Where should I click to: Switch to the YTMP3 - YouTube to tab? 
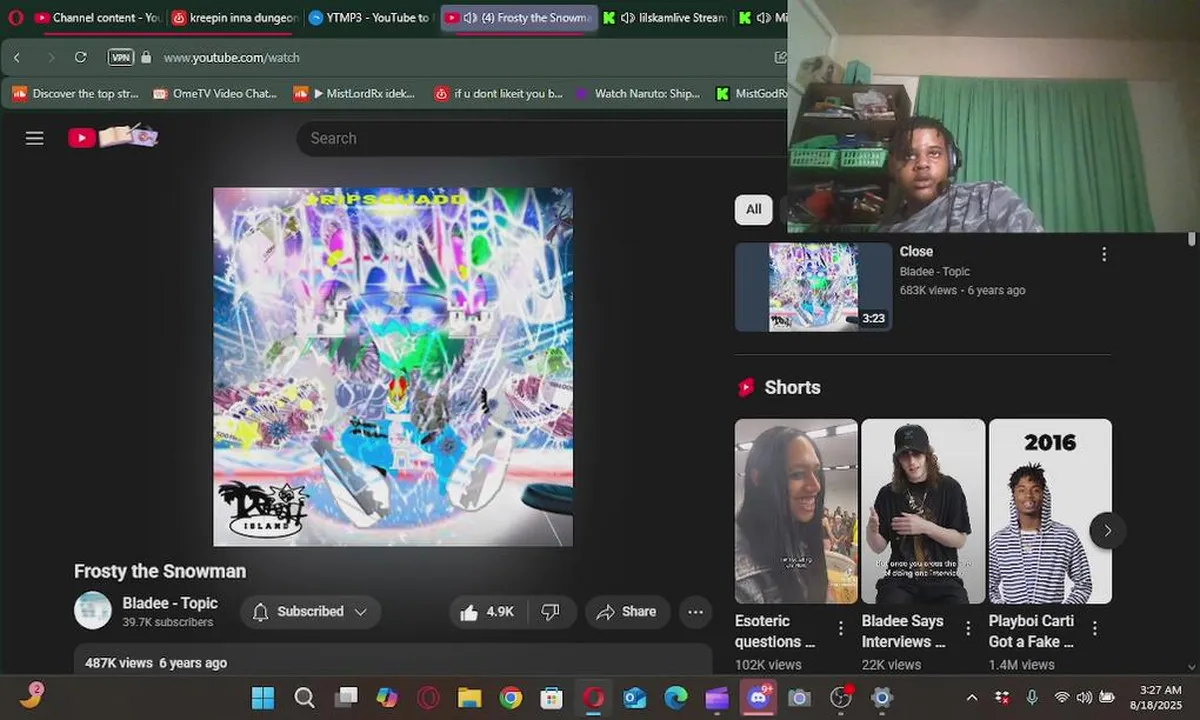(x=370, y=18)
